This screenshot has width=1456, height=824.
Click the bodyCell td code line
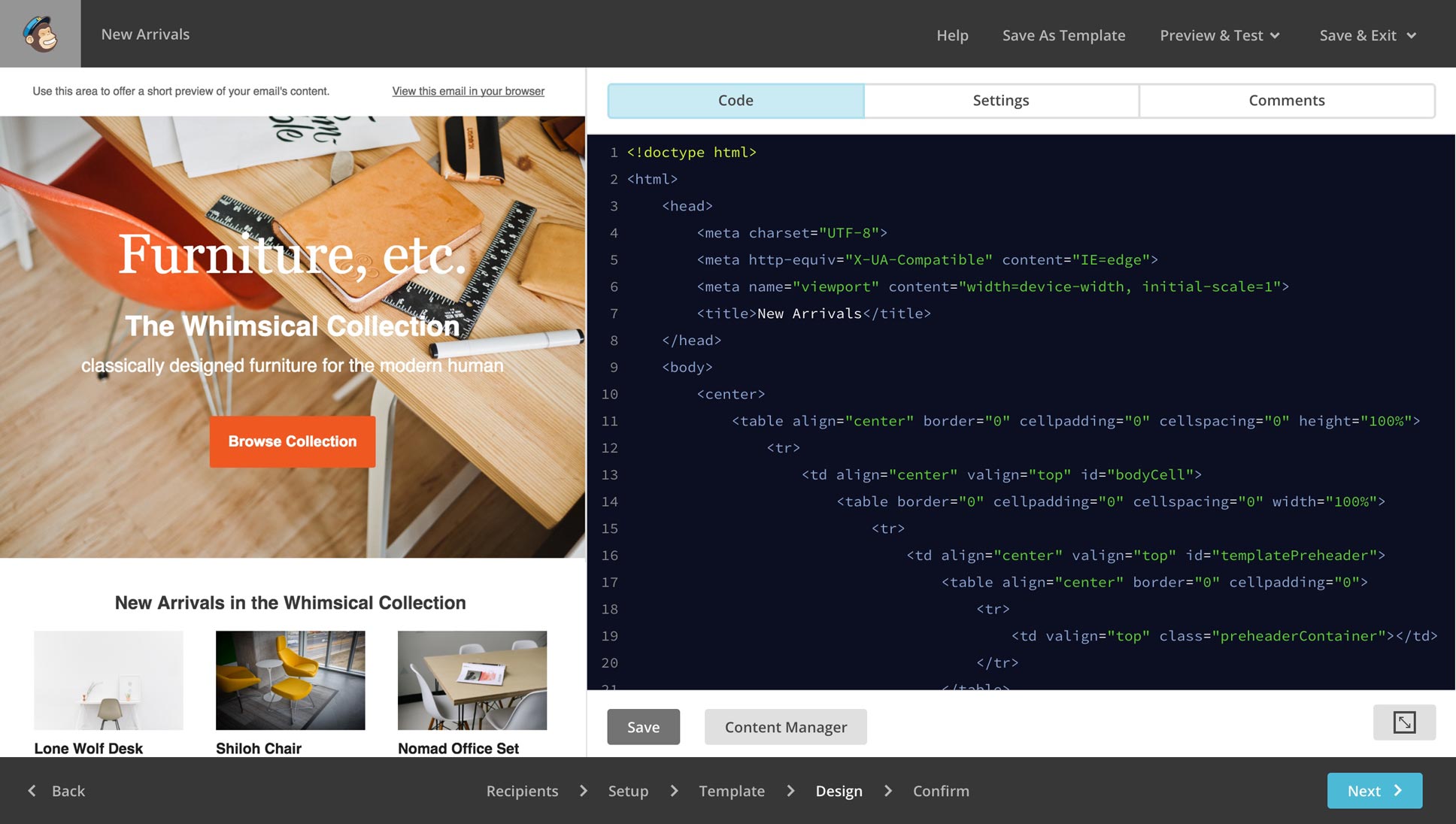click(x=1002, y=474)
